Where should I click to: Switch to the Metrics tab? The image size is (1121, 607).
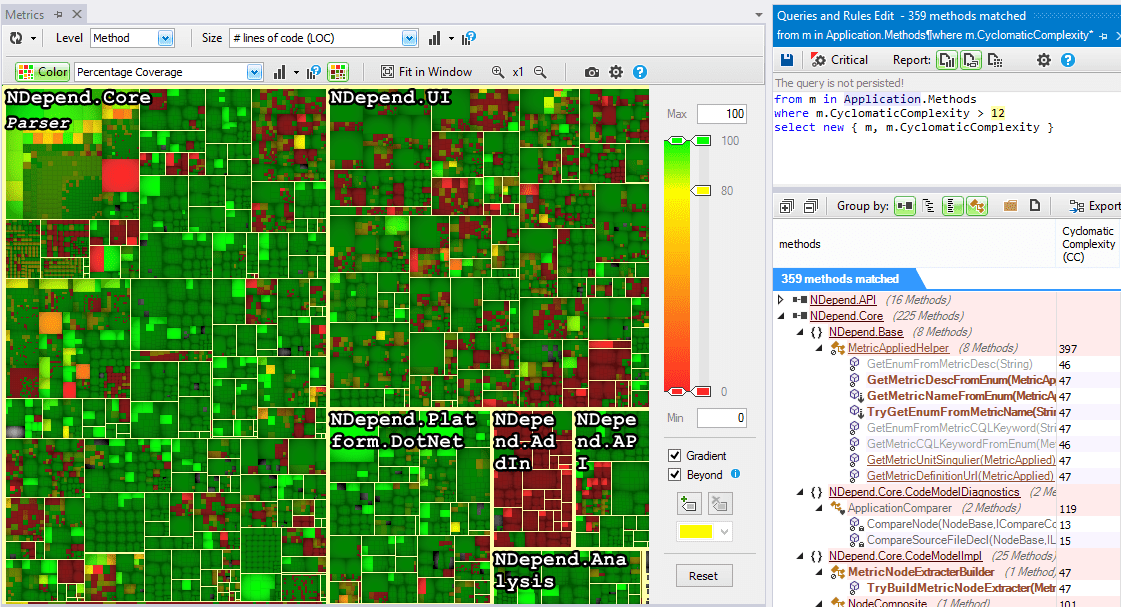pyautogui.click(x=25, y=14)
